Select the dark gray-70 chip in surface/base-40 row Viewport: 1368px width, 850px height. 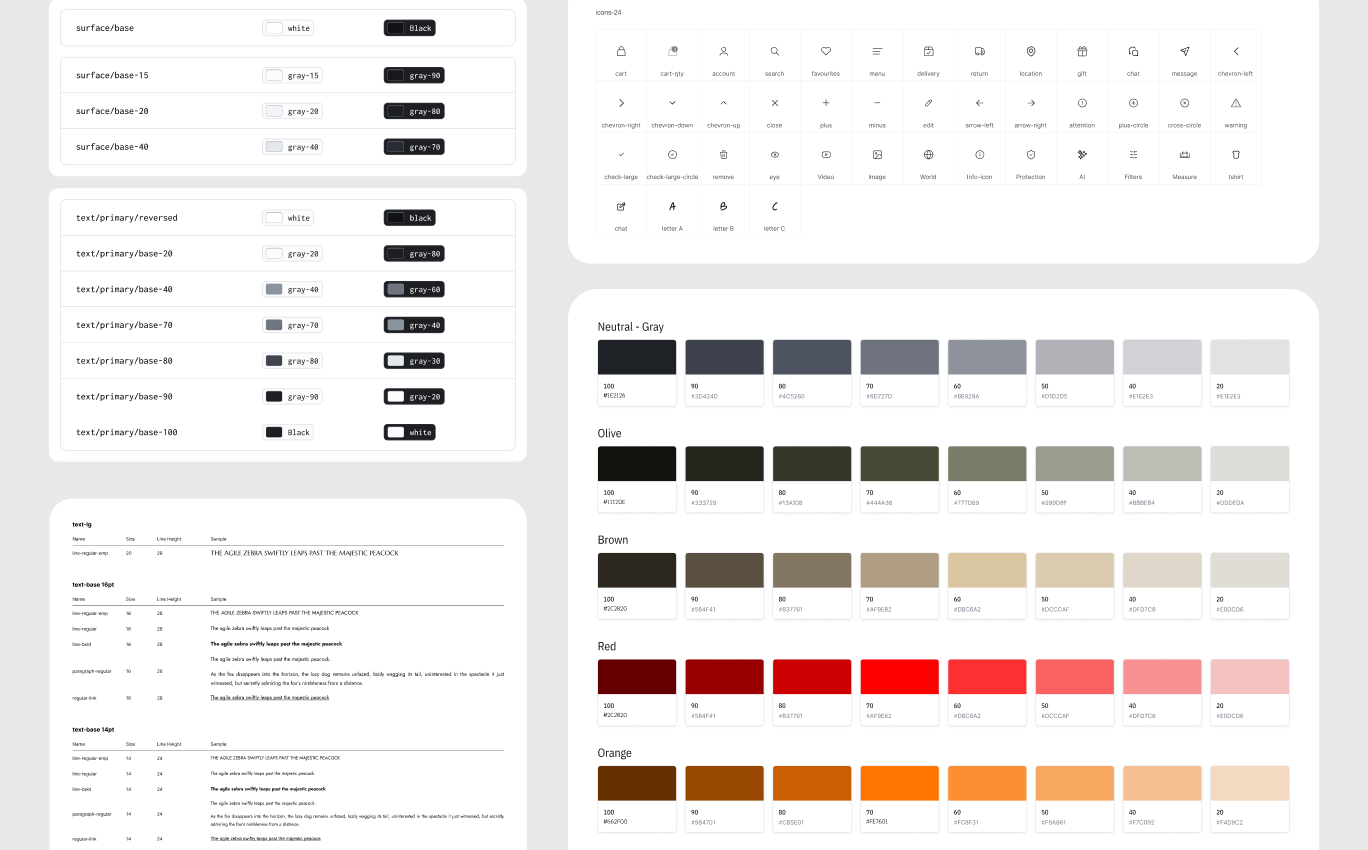click(414, 147)
